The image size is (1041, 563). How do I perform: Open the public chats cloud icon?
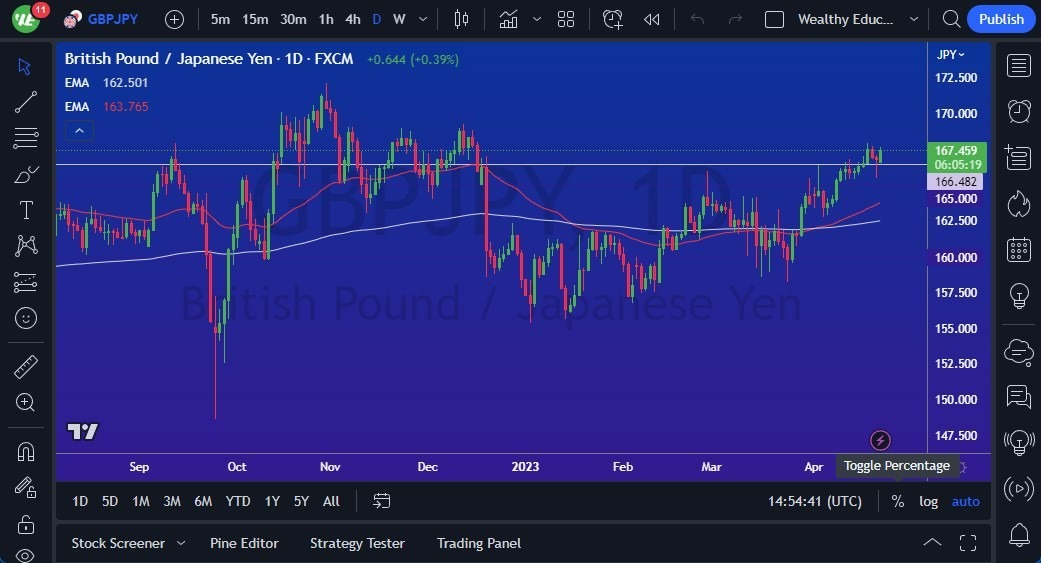[x=1018, y=352]
